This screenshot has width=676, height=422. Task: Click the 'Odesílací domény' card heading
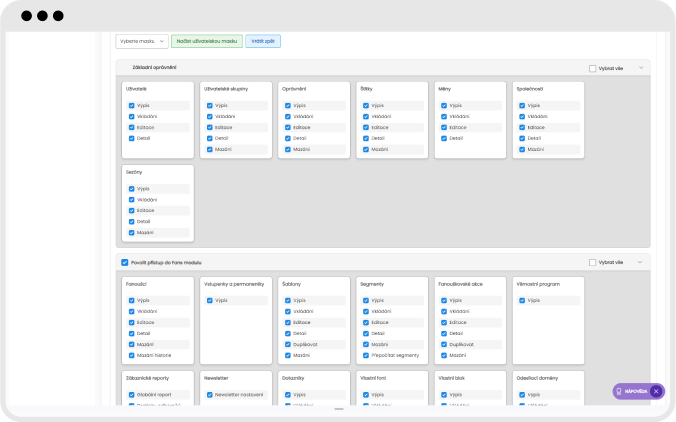coord(537,378)
